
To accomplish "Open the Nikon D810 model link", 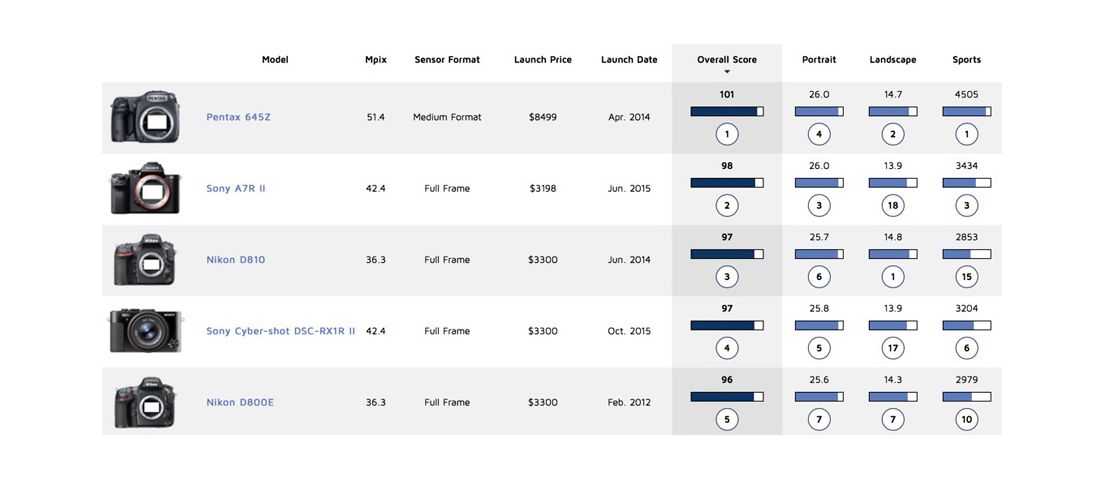I will (x=235, y=260).
